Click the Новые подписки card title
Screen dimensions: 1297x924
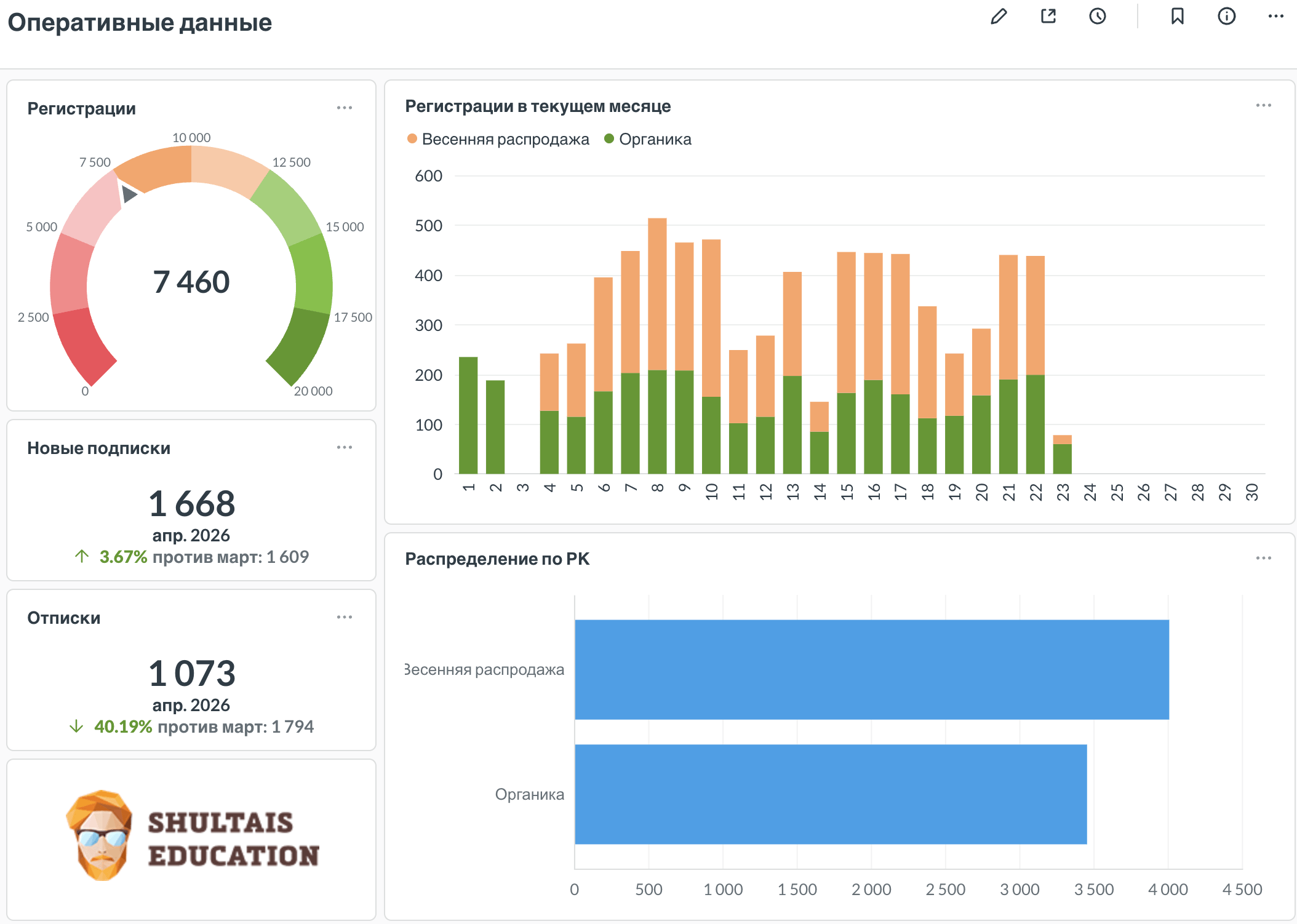coord(98,448)
